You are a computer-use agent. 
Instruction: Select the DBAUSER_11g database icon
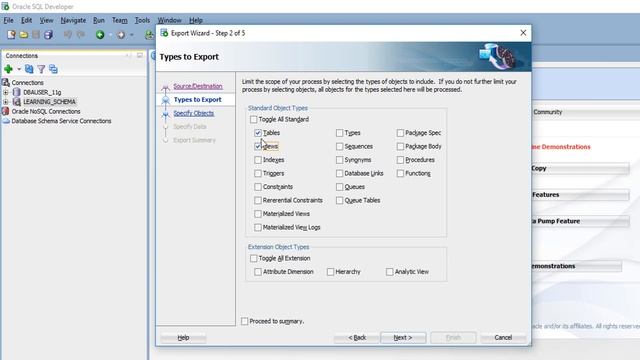[17, 92]
